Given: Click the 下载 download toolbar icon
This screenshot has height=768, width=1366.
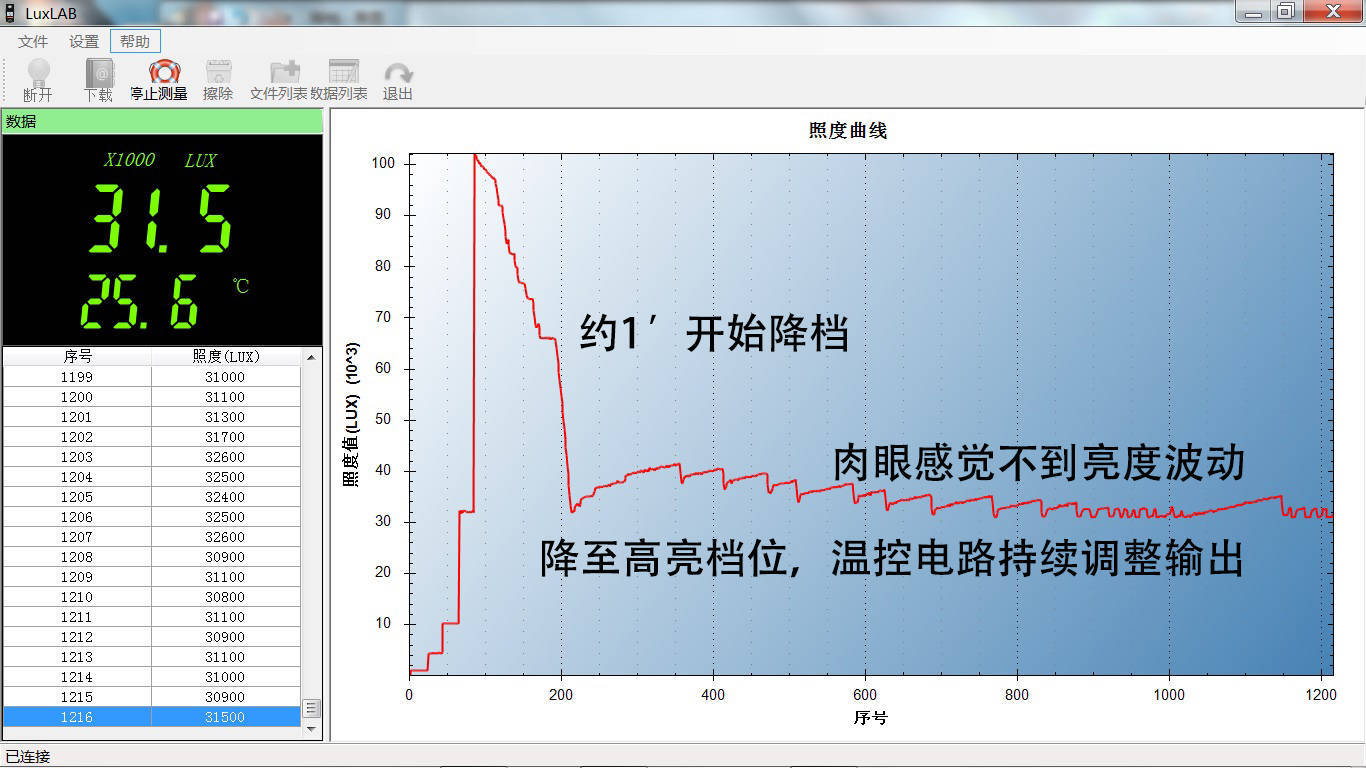Looking at the screenshot, I should [x=98, y=80].
